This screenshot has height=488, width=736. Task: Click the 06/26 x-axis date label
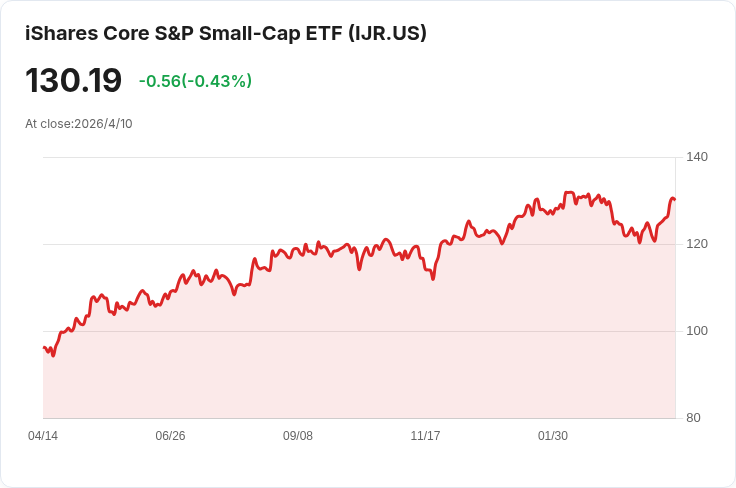point(170,435)
